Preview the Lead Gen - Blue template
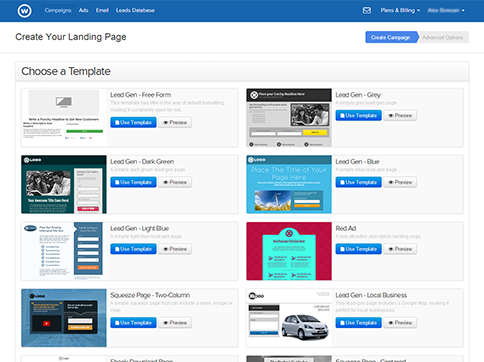Screen dimensions: 484x362 tap(400, 182)
